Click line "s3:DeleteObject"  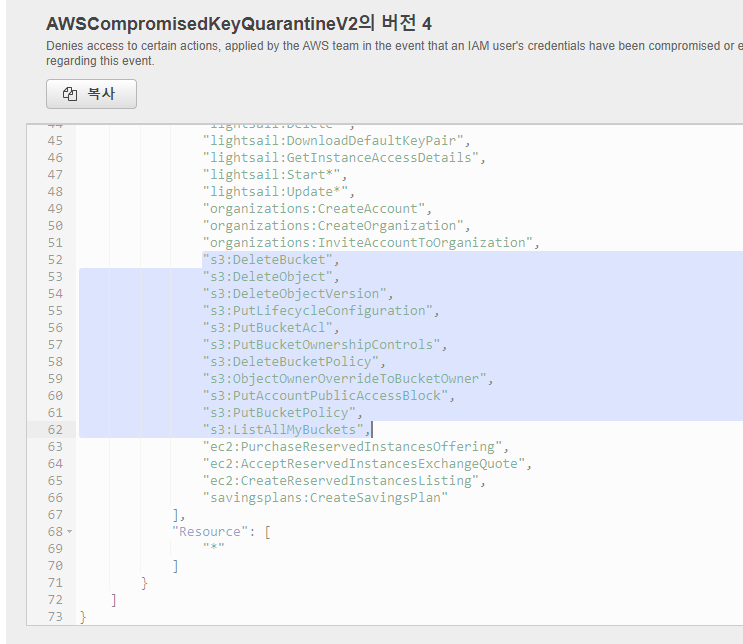pos(271,277)
